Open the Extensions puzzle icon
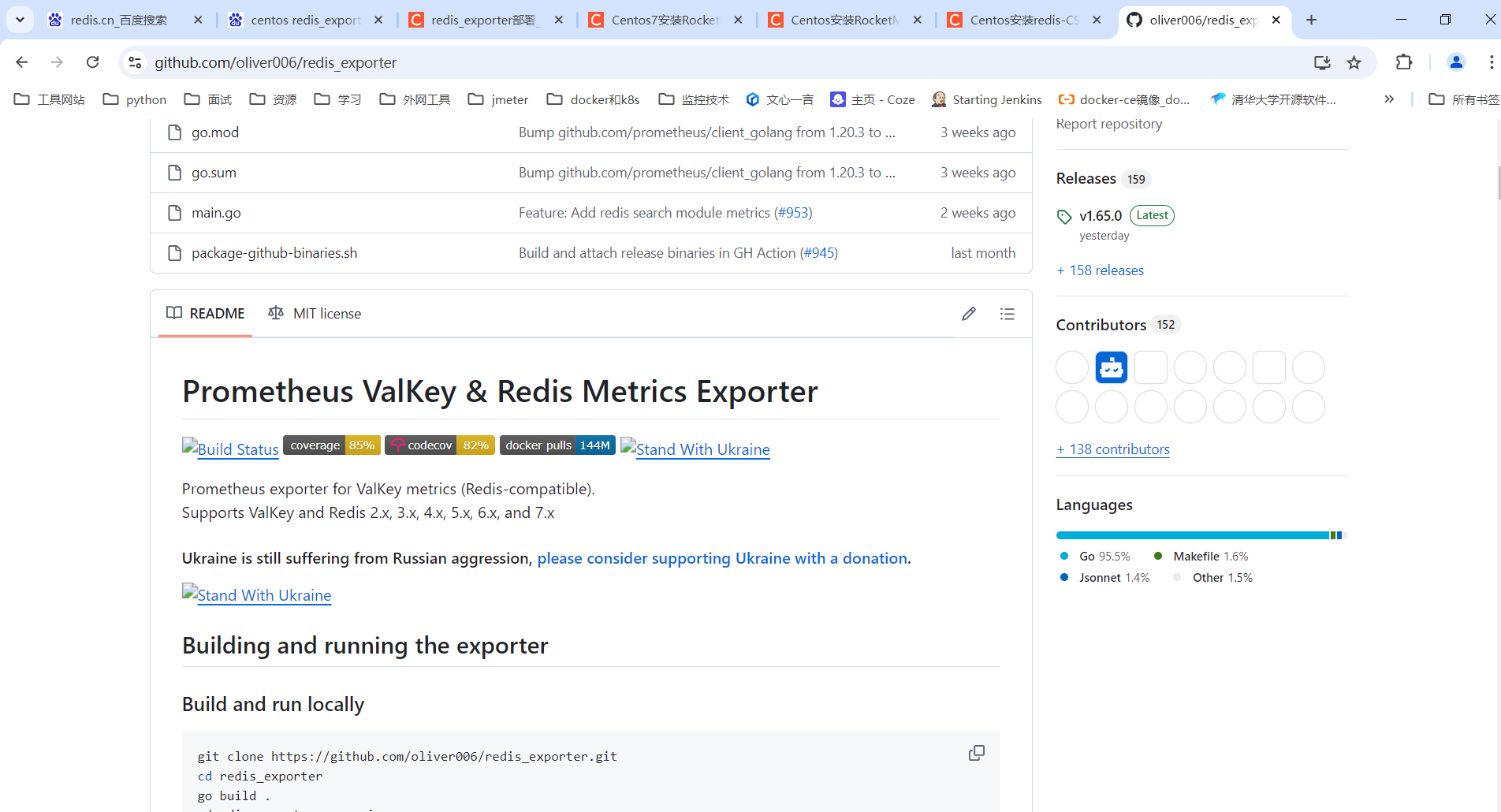 point(1404,62)
